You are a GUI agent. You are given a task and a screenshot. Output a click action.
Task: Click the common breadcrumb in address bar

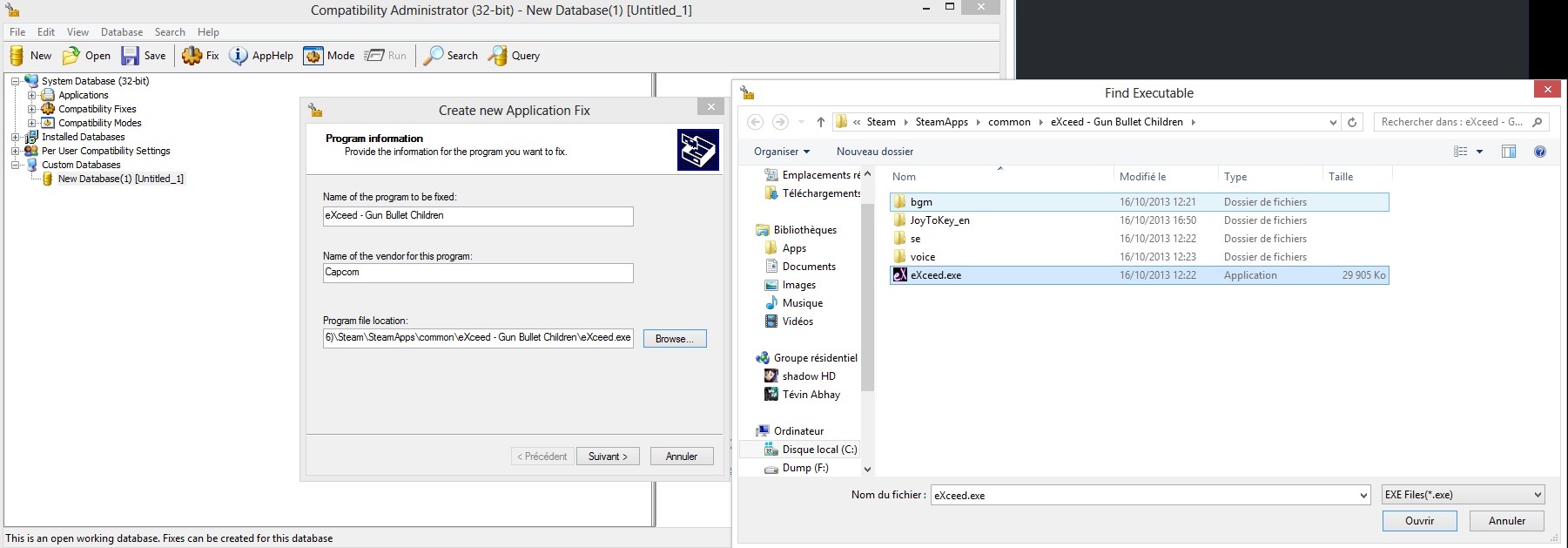[x=1009, y=122]
